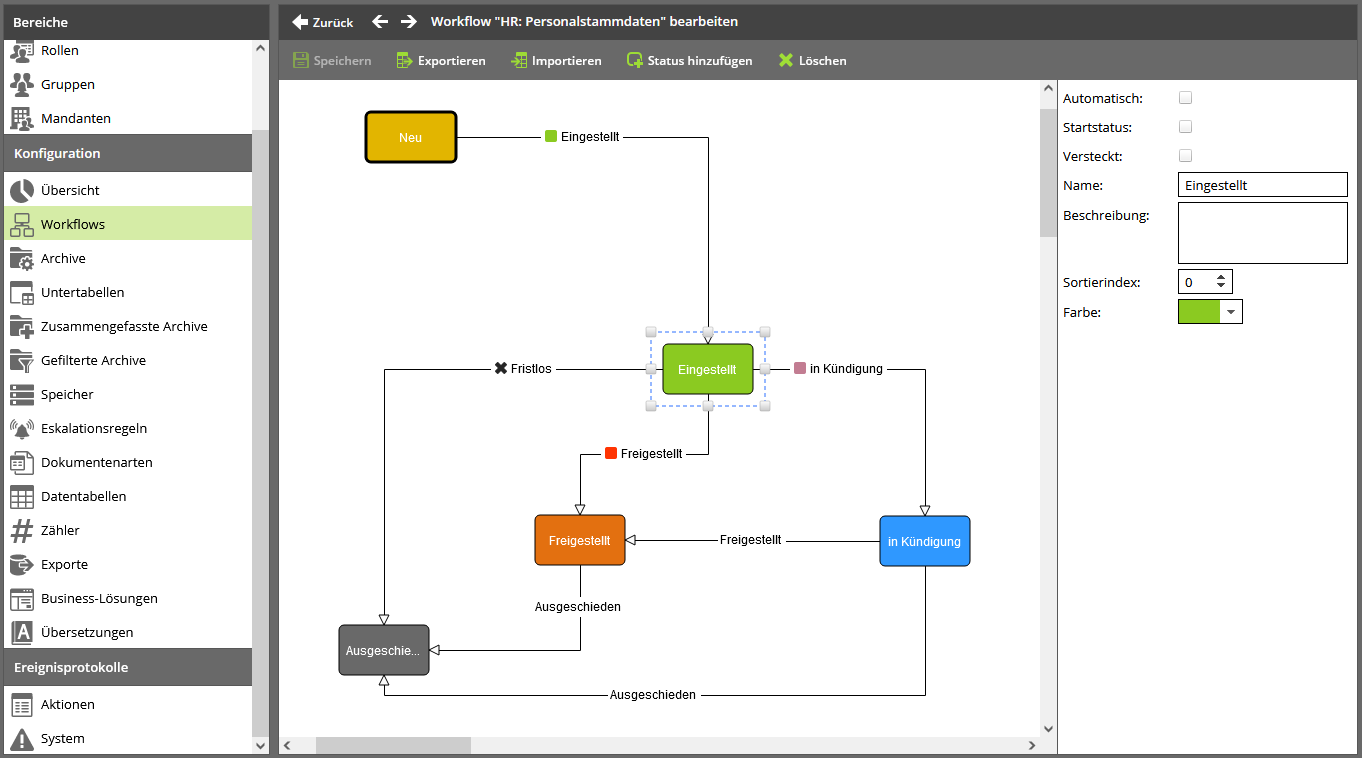Click the Zusammengefasste Archive folder icon
Viewport: 1362px width, 758px height.
click(x=22, y=326)
